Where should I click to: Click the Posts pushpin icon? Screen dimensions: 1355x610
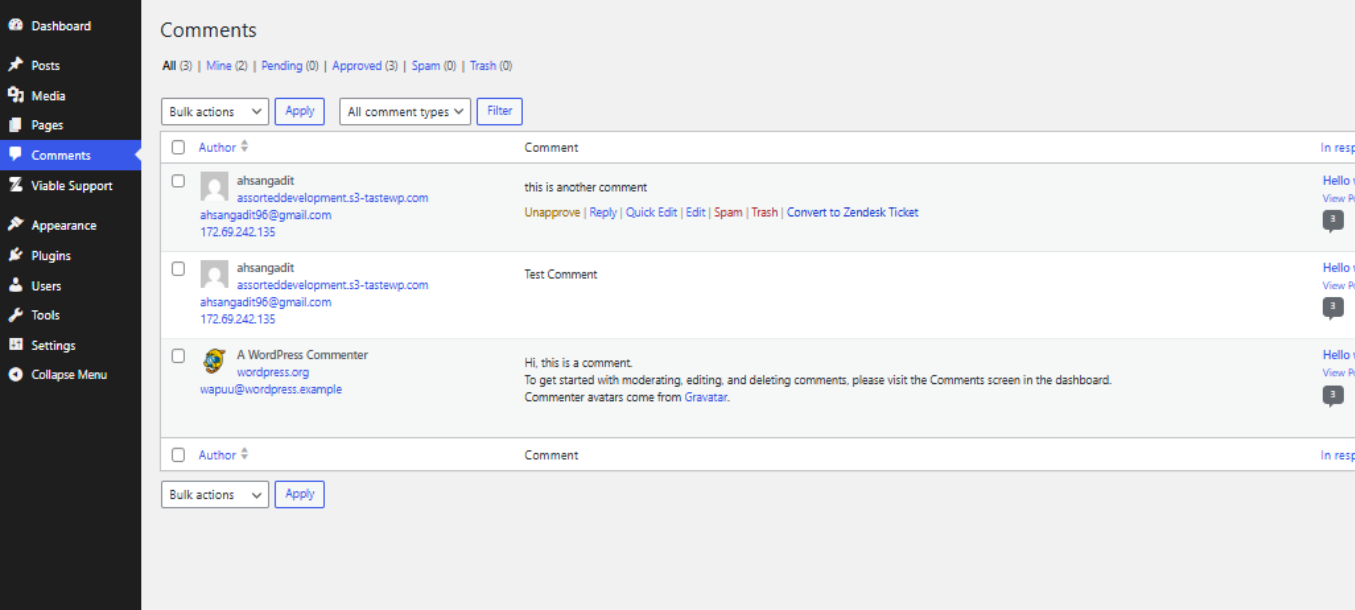point(15,65)
